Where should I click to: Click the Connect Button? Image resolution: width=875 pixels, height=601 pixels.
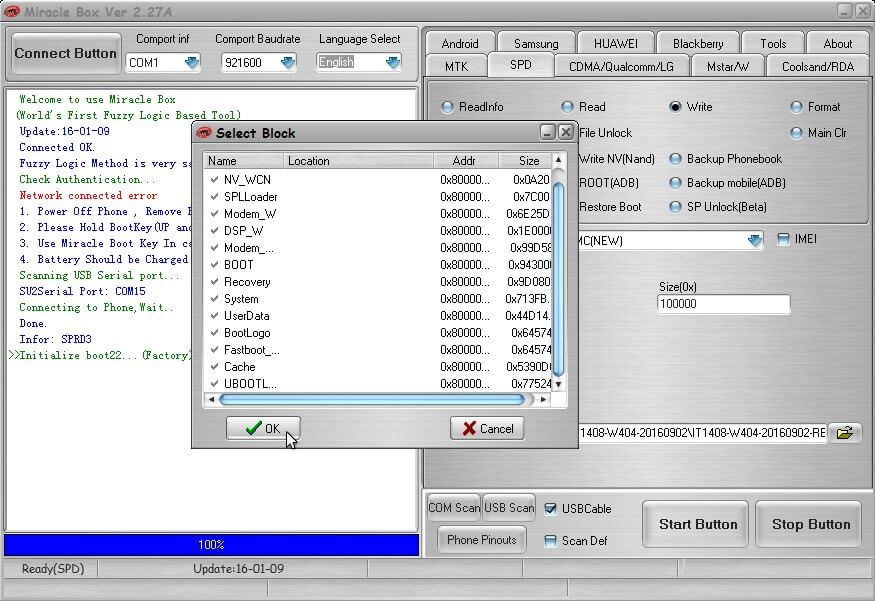click(66, 54)
